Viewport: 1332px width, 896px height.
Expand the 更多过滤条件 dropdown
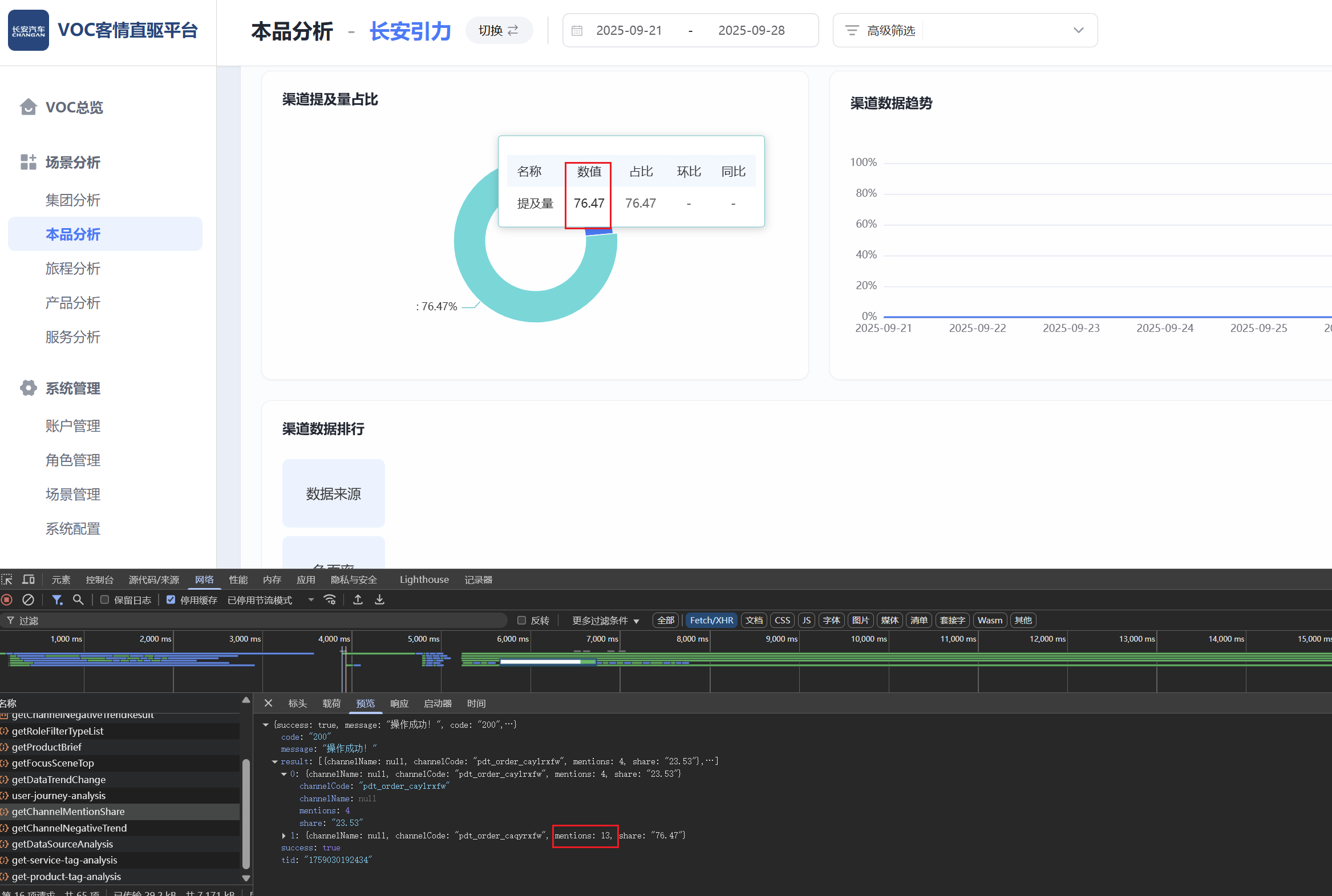[x=605, y=620]
